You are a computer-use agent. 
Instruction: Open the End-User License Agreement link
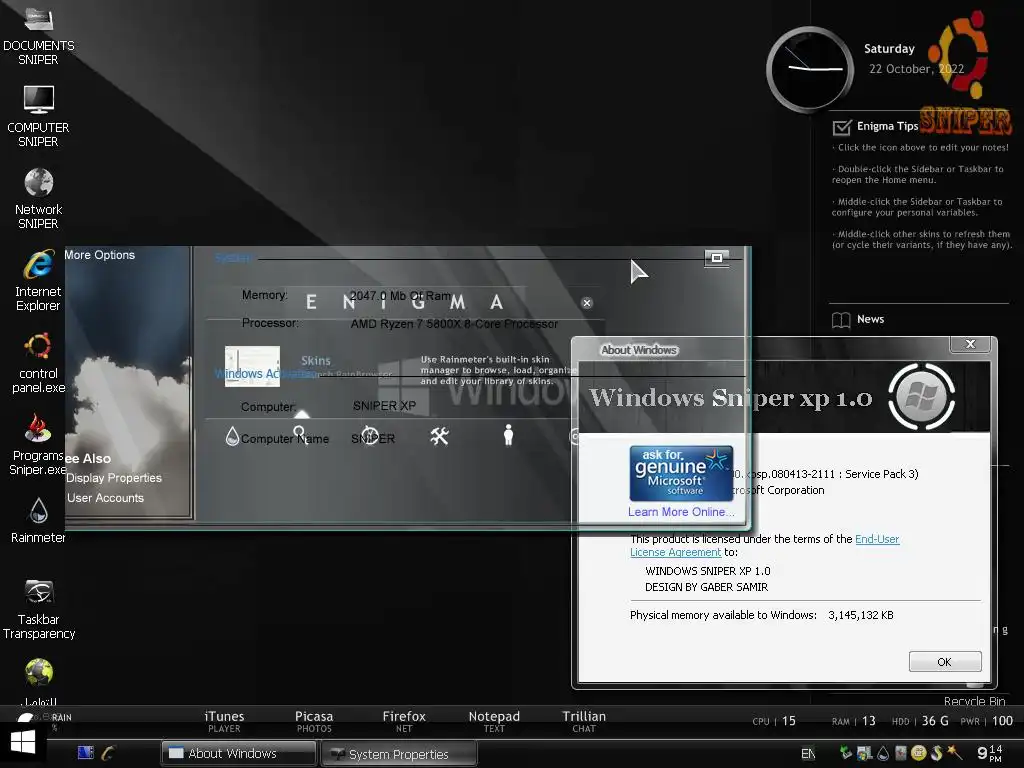877,539
